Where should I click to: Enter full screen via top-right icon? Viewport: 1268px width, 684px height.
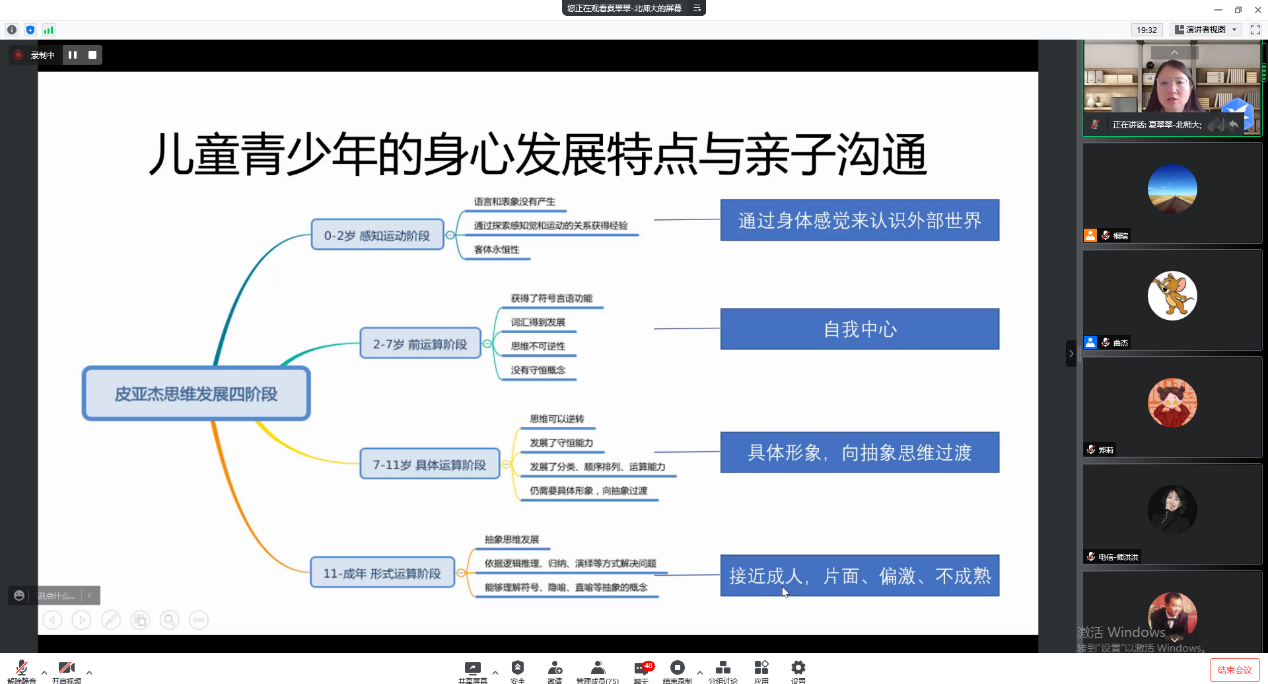1255,30
